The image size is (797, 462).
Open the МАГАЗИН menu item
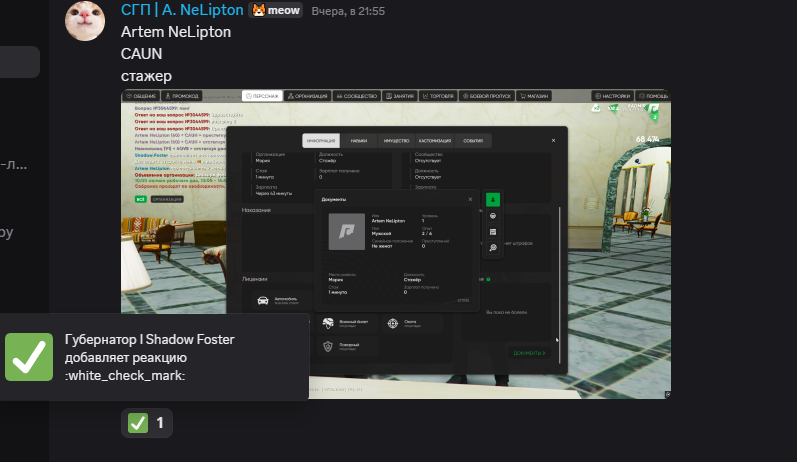(538, 96)
